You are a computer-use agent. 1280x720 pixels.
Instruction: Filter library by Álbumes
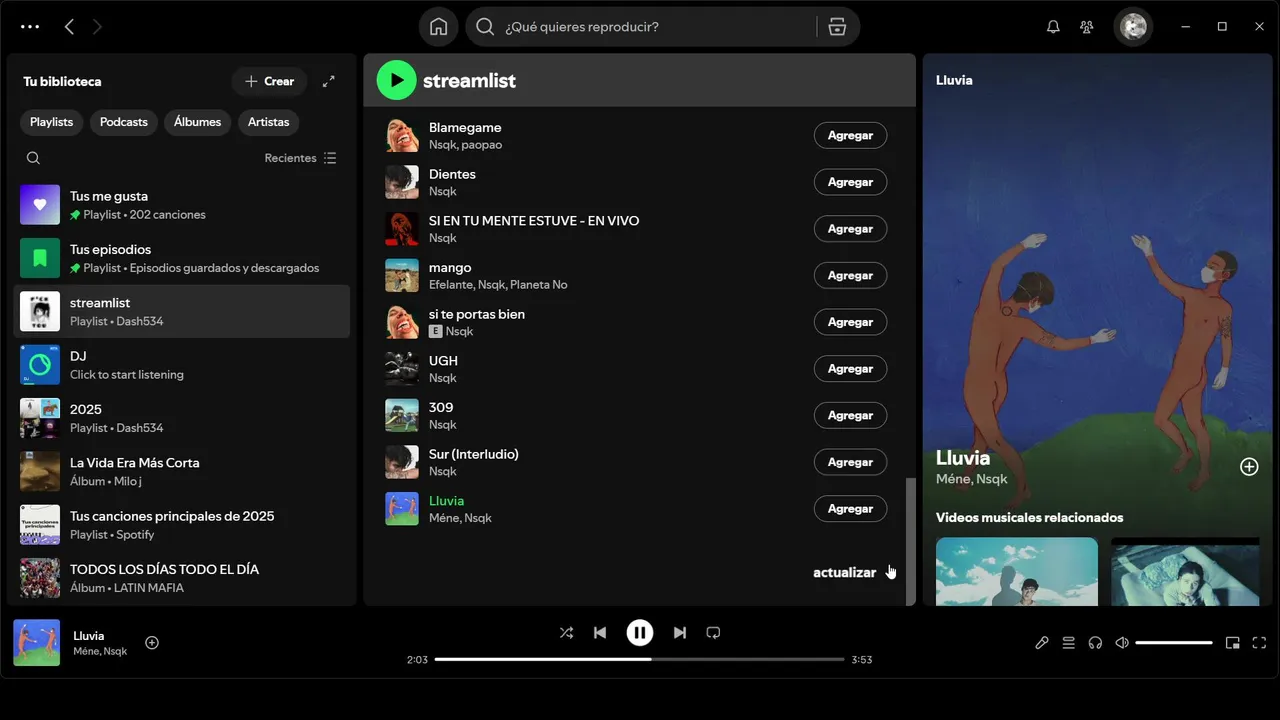197,122
